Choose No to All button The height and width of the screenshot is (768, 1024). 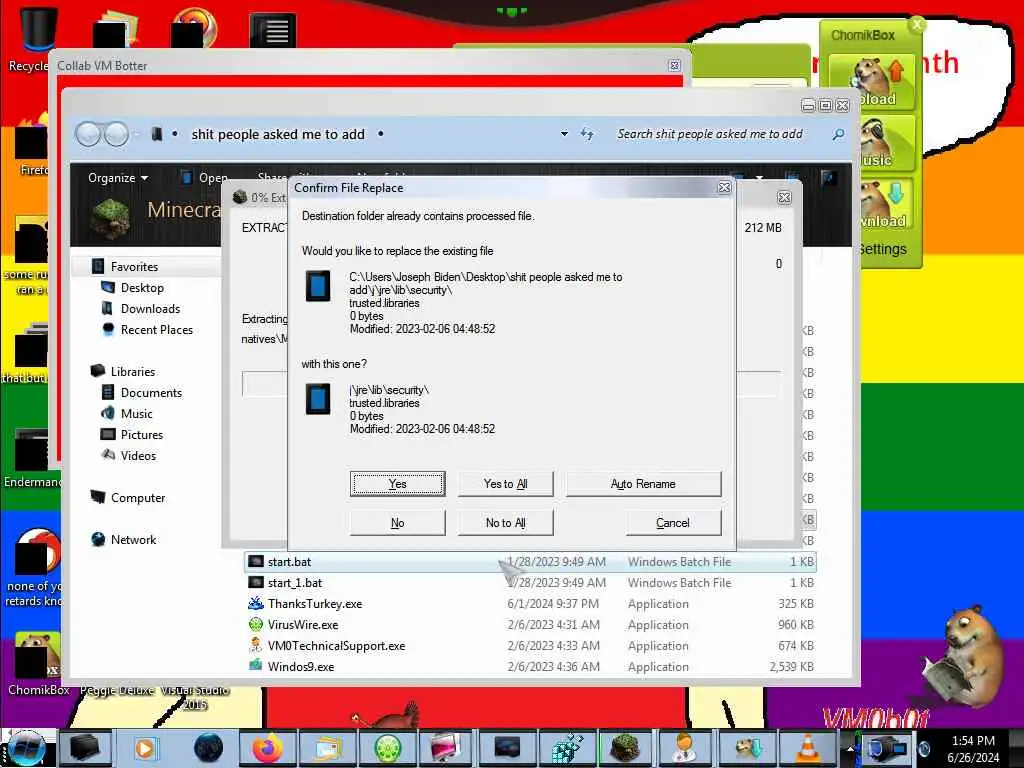click(x=505, y=522)
